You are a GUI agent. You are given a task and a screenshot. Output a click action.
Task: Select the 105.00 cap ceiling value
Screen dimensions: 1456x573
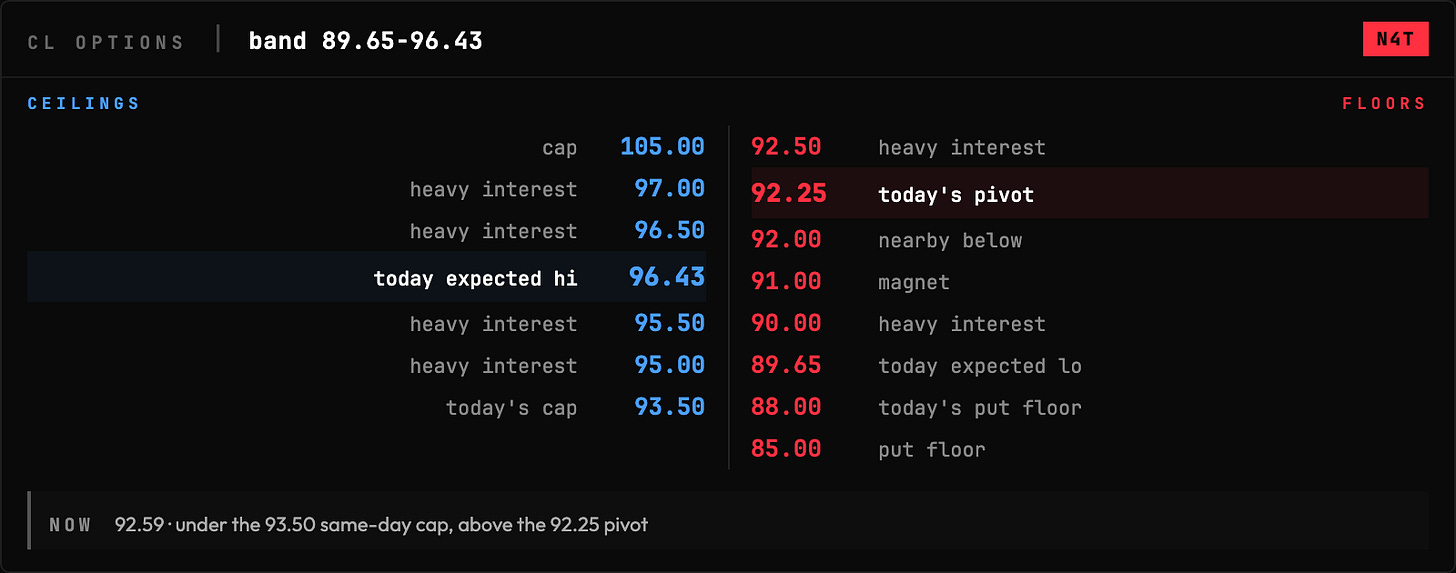(662, 147)
